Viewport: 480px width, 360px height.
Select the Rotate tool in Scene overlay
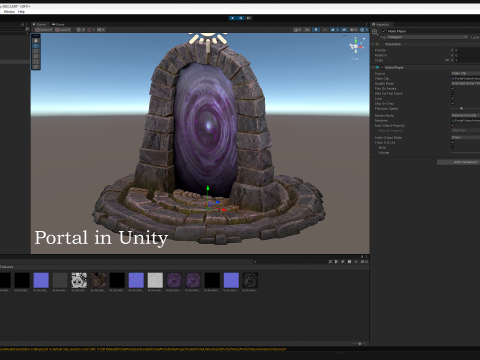coord(36,51)
